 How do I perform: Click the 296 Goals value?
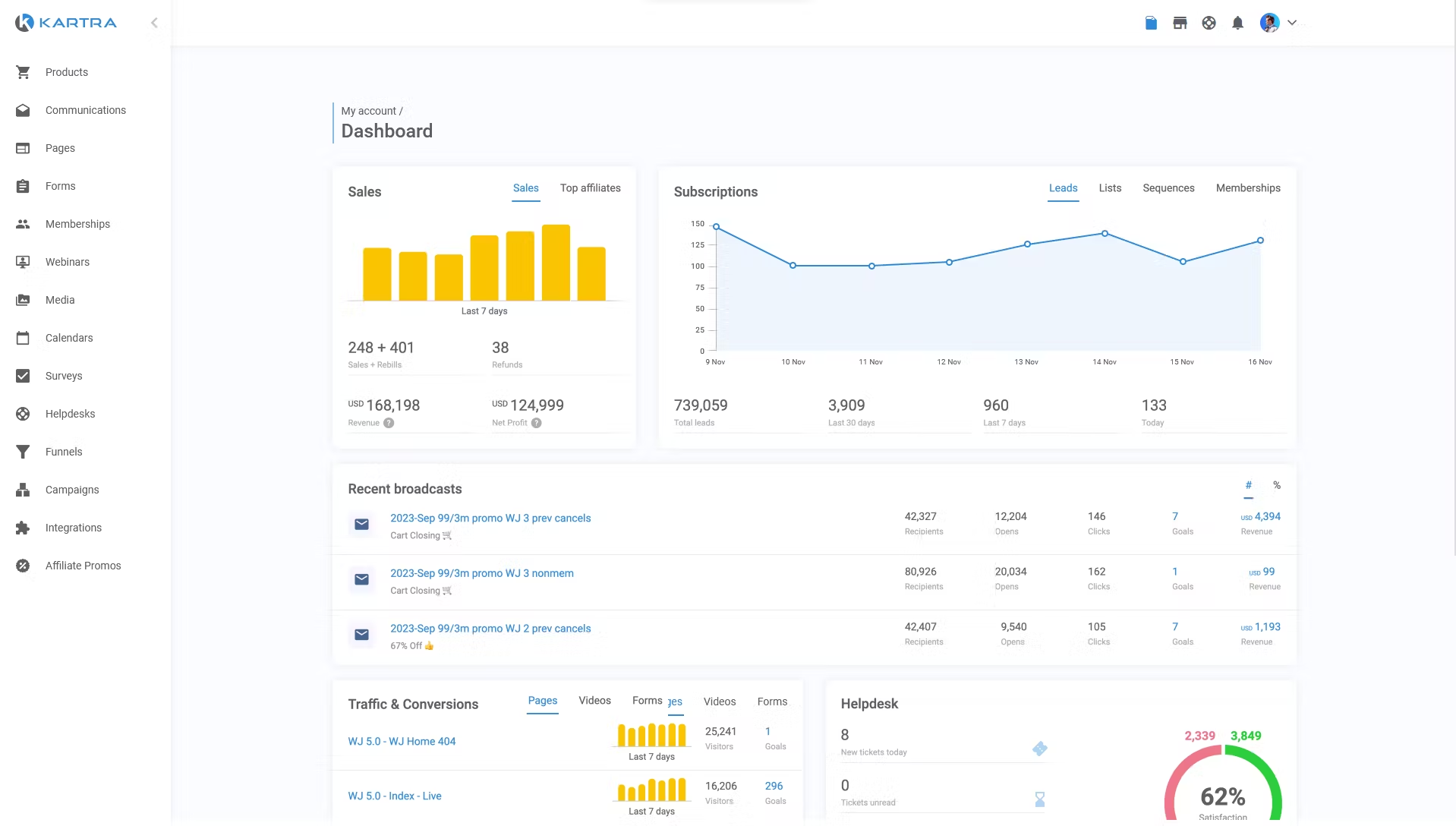774,787
